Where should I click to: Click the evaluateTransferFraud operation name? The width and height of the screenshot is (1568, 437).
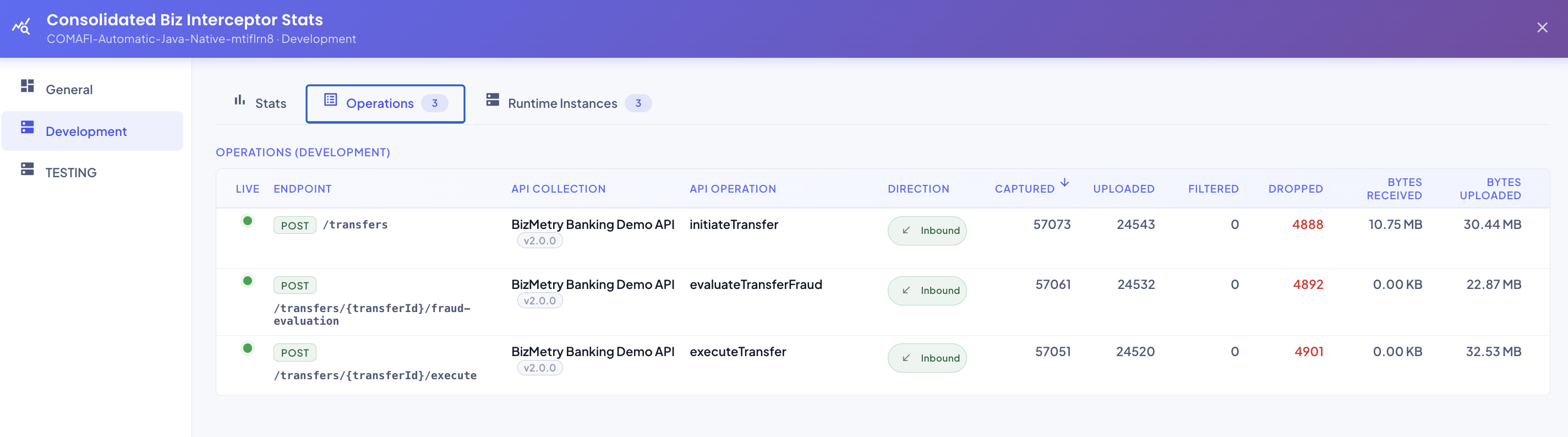[x=756, y=285]
